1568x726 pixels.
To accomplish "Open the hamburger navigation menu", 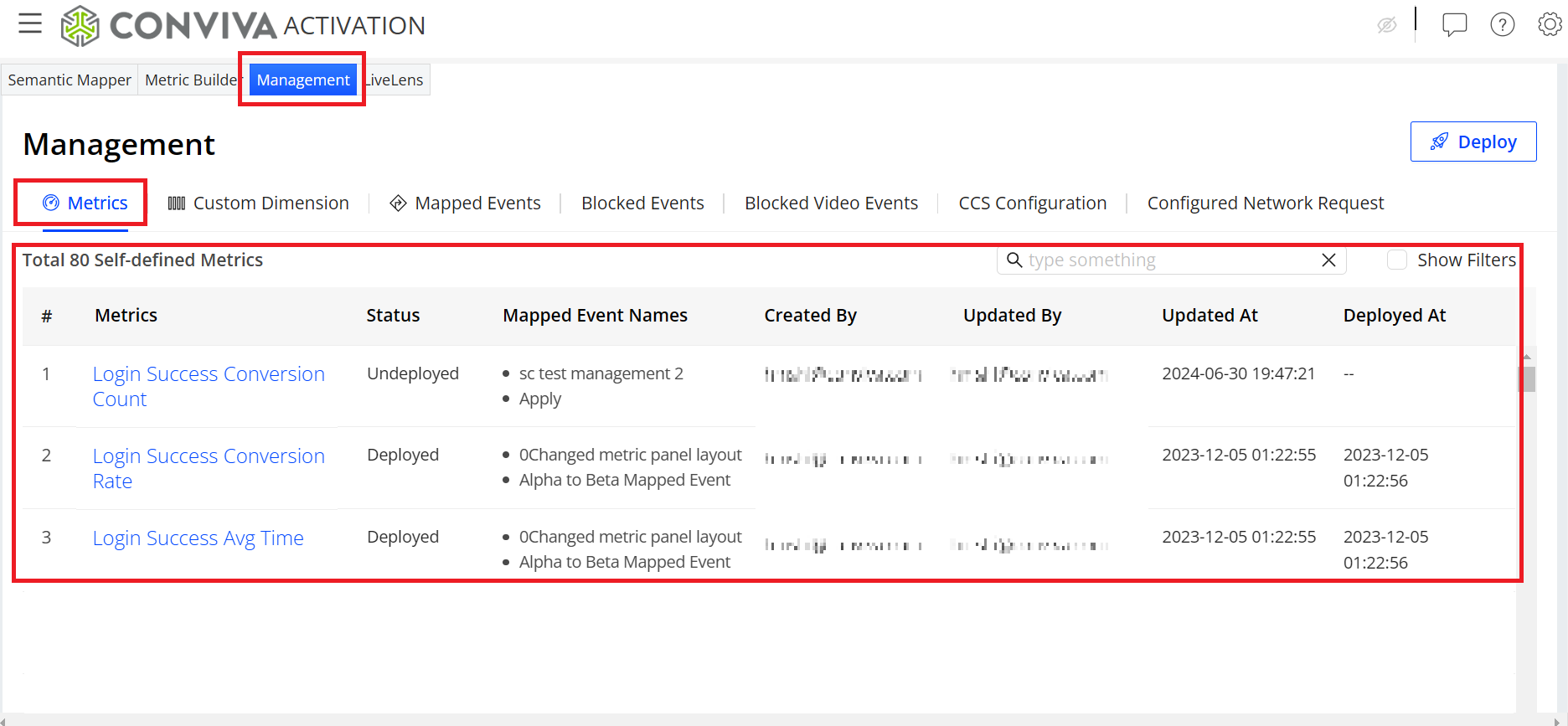I will click(x=30, y=23).
